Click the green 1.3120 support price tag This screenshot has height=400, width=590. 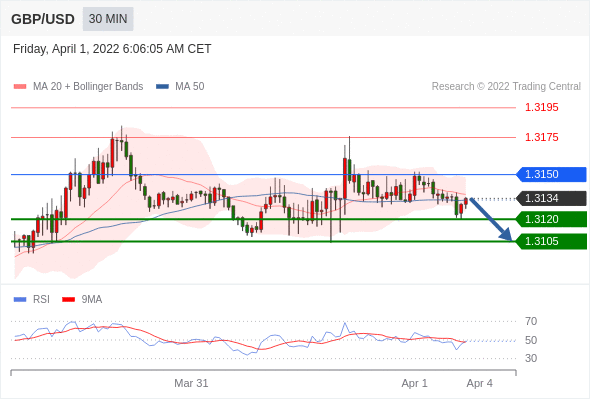pyautogui.click(x=551, y=219)
